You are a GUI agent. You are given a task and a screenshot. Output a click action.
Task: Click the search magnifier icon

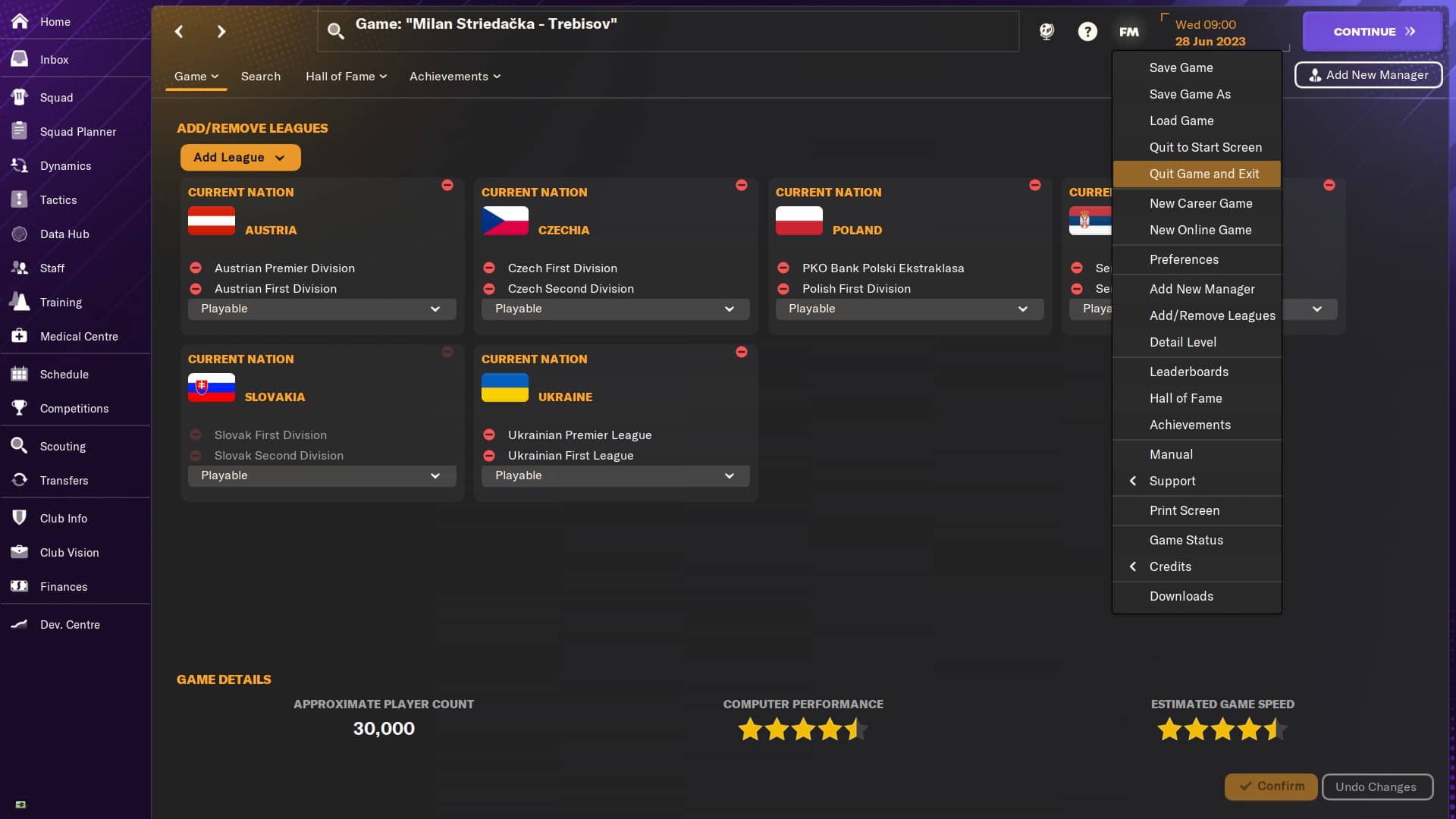pyautogui.click(x=335, y=31)
